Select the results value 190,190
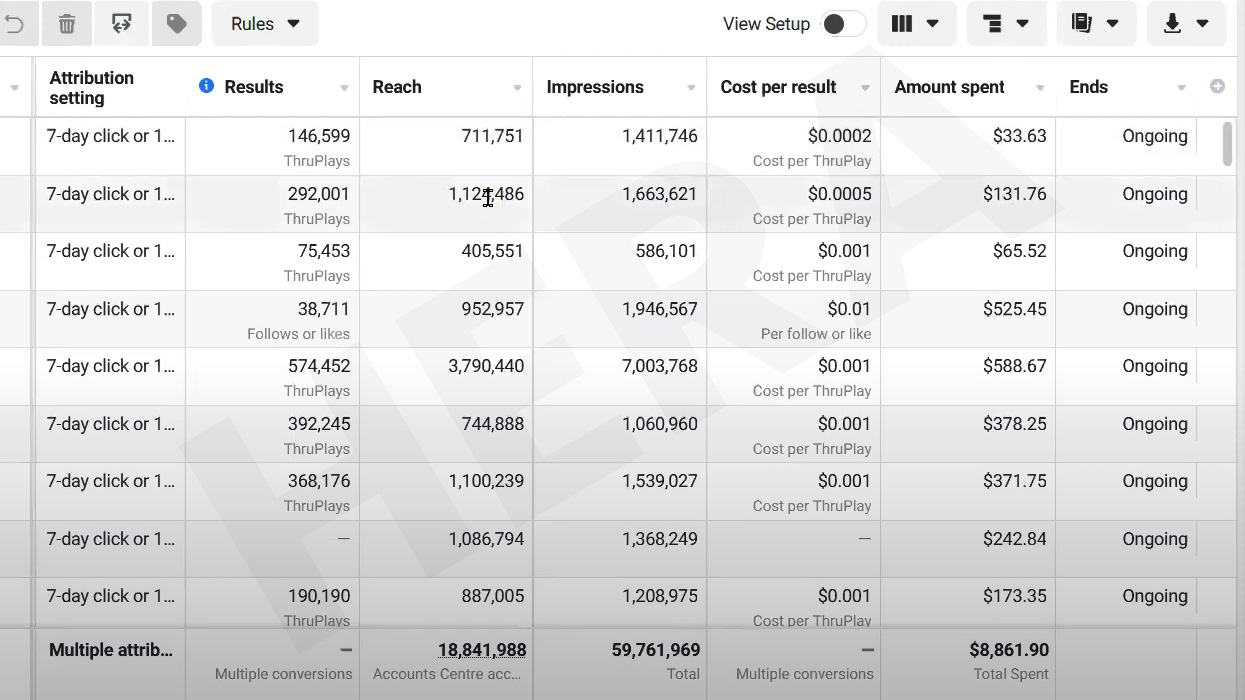The height and width of the screenshot is (700, 1245). click(319, 596)
